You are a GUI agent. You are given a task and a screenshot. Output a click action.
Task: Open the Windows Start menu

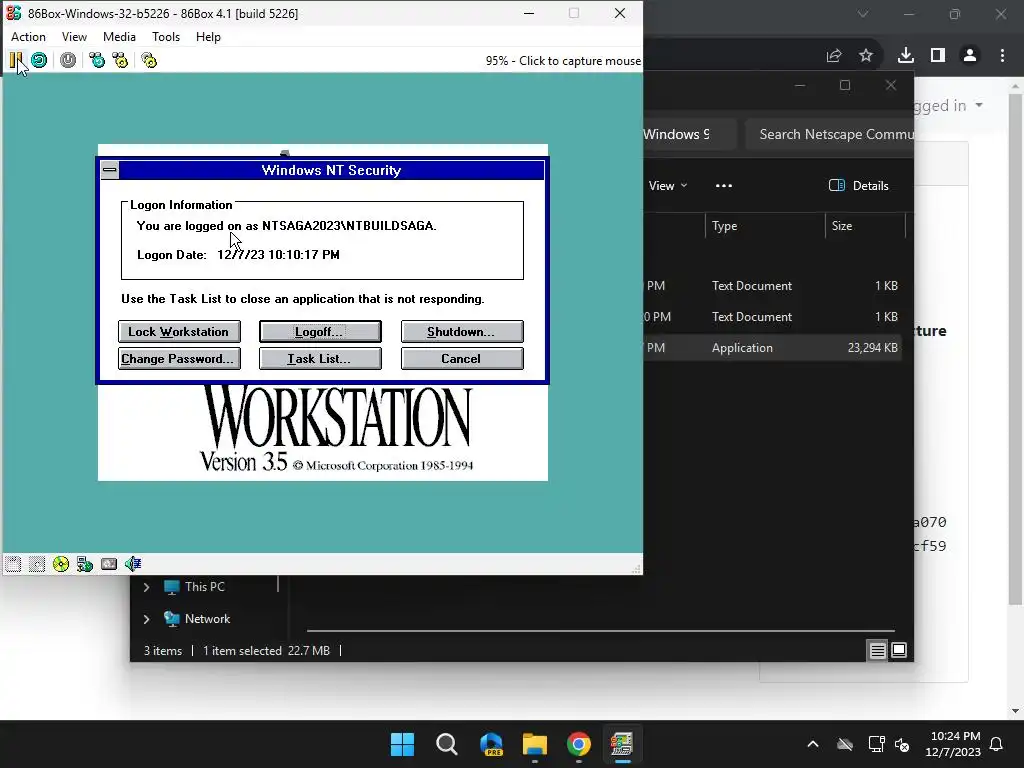click(402, 744)
